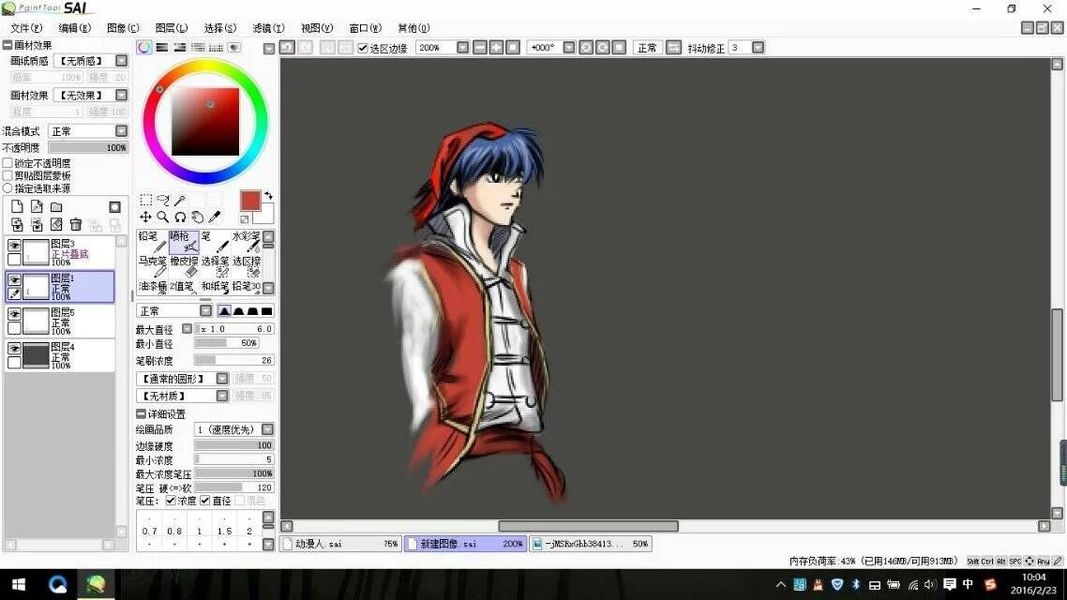Open the 无材质 brush texture dropdown
This screenshot has height=600, width=1067.
222,396
